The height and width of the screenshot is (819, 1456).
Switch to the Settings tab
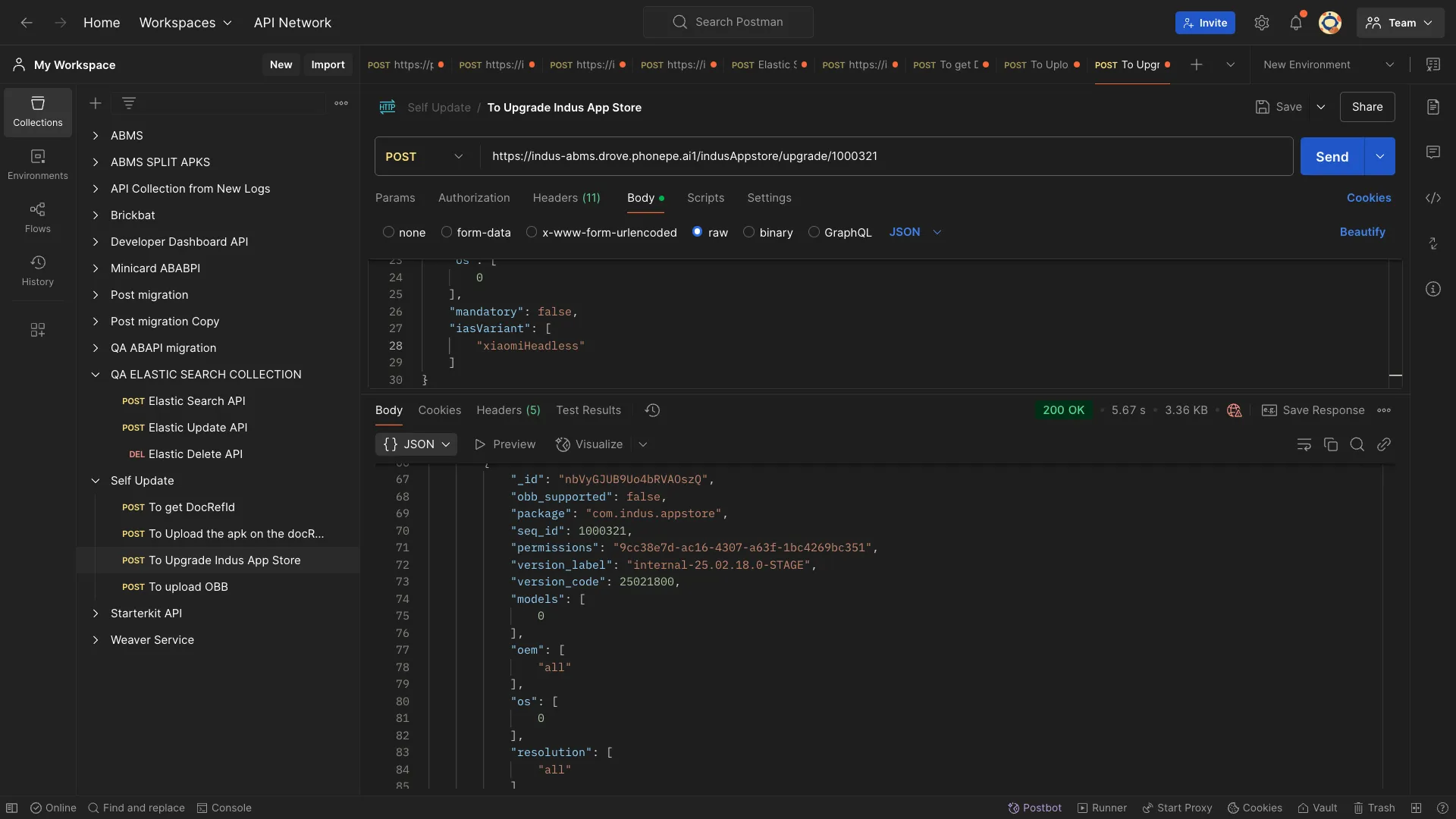point(769,198)
